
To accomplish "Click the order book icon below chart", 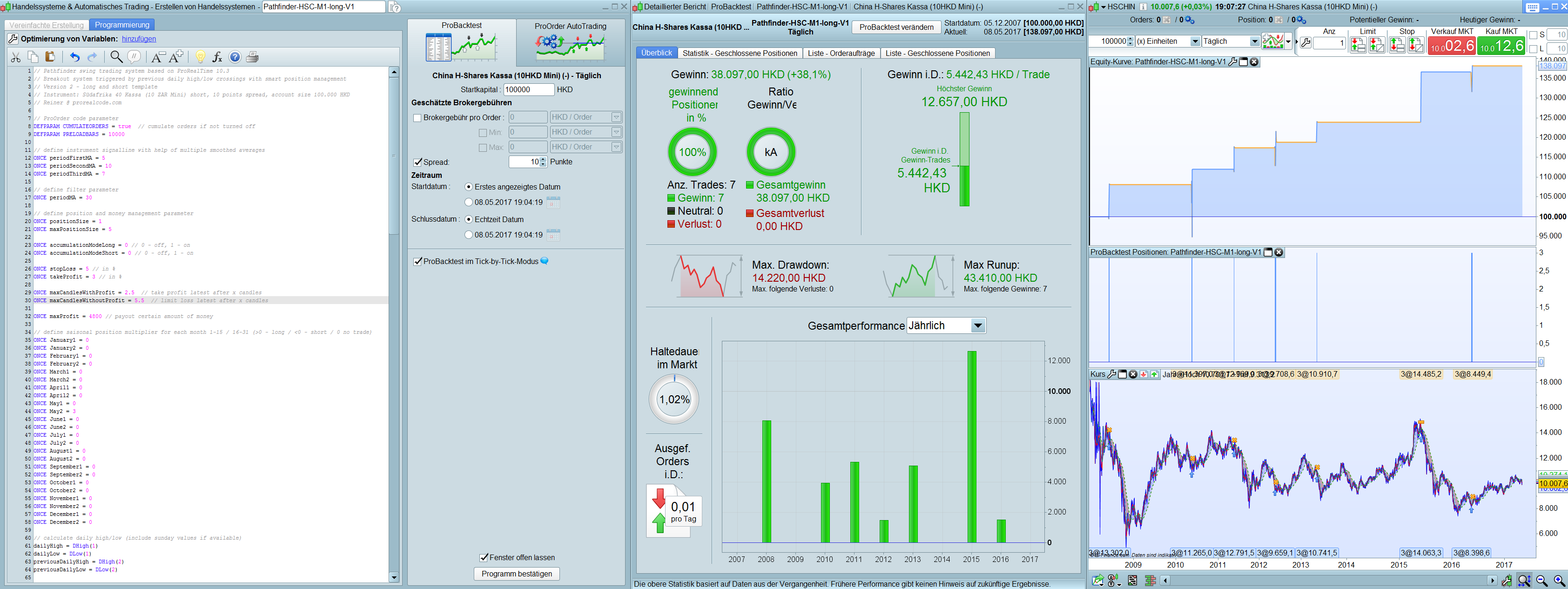I will 1150,581.
